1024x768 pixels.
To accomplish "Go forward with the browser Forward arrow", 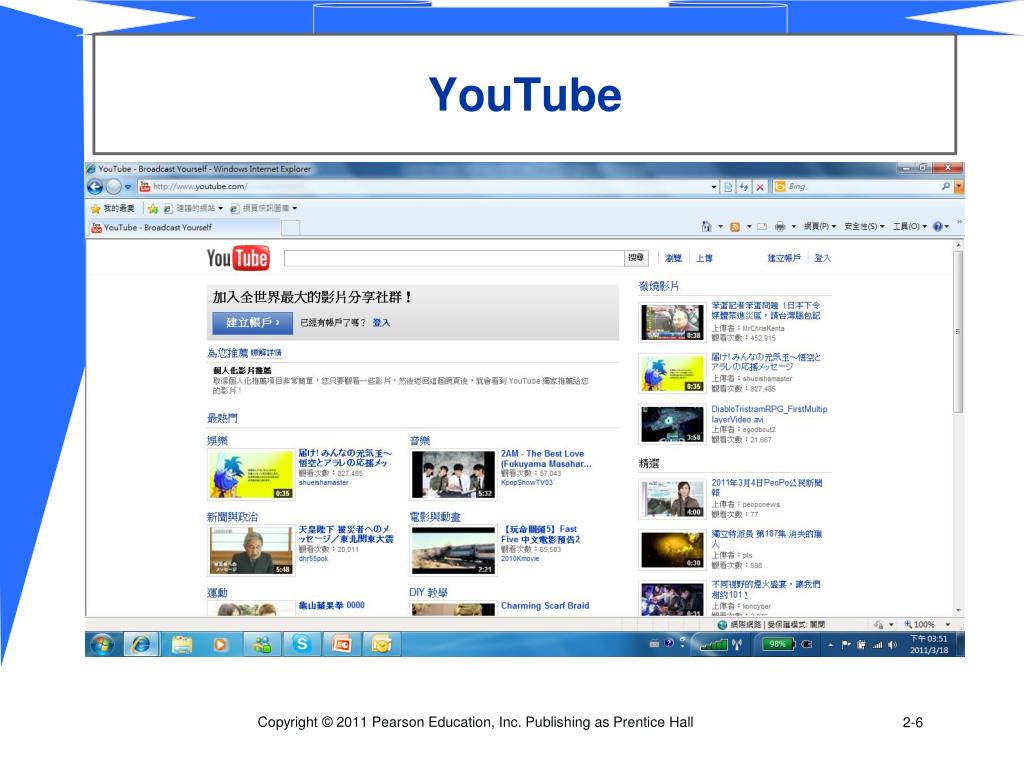I will (x=114, y=187).
